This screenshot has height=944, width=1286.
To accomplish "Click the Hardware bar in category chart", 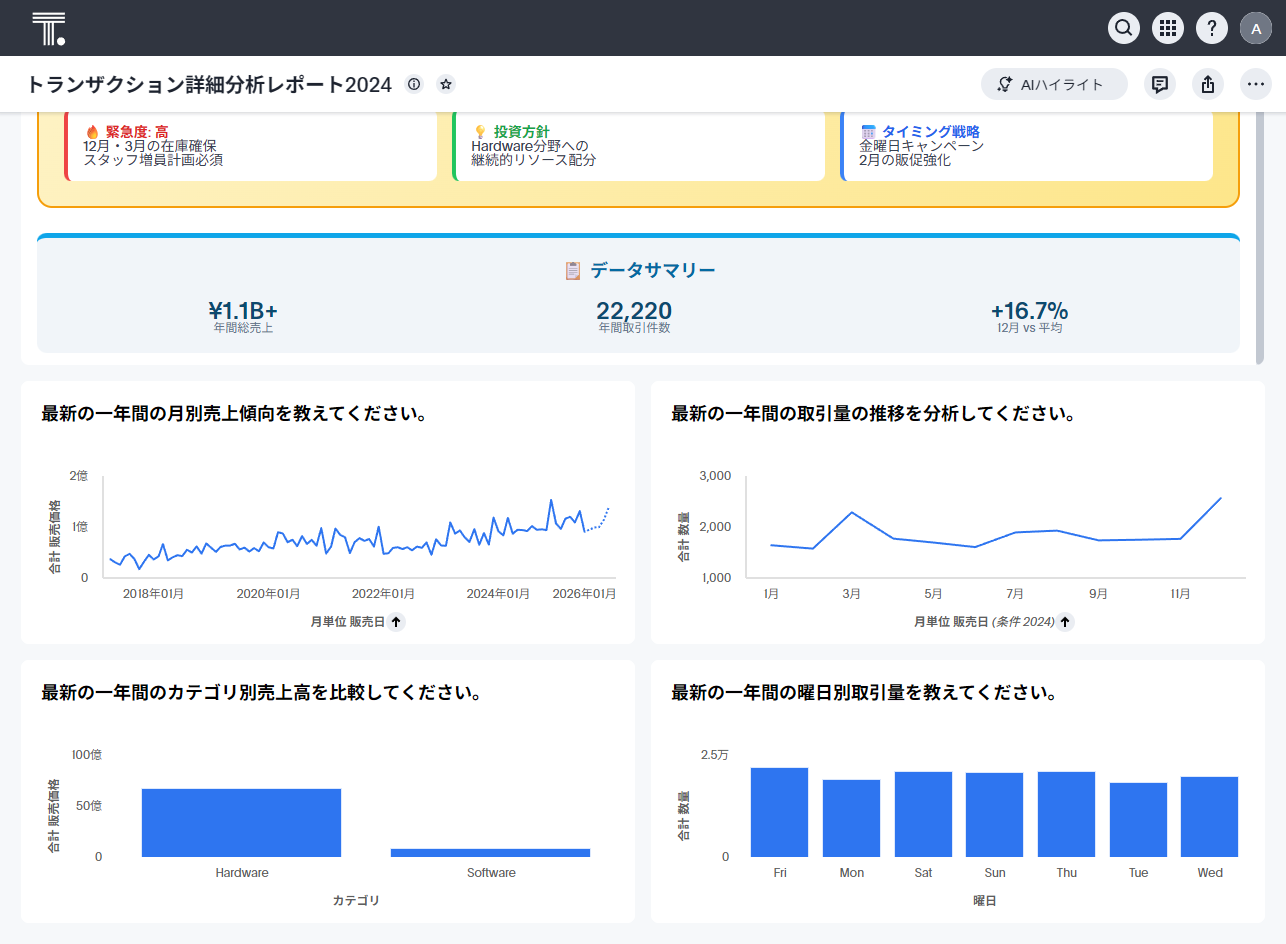I will pos(241,823).
